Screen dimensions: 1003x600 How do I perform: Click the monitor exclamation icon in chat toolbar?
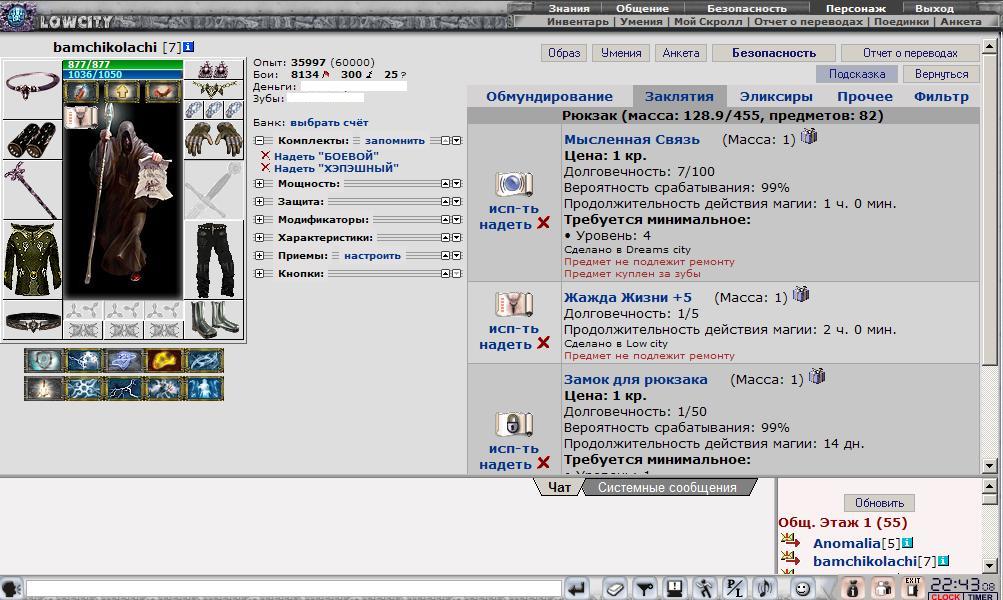pos(674,588)
